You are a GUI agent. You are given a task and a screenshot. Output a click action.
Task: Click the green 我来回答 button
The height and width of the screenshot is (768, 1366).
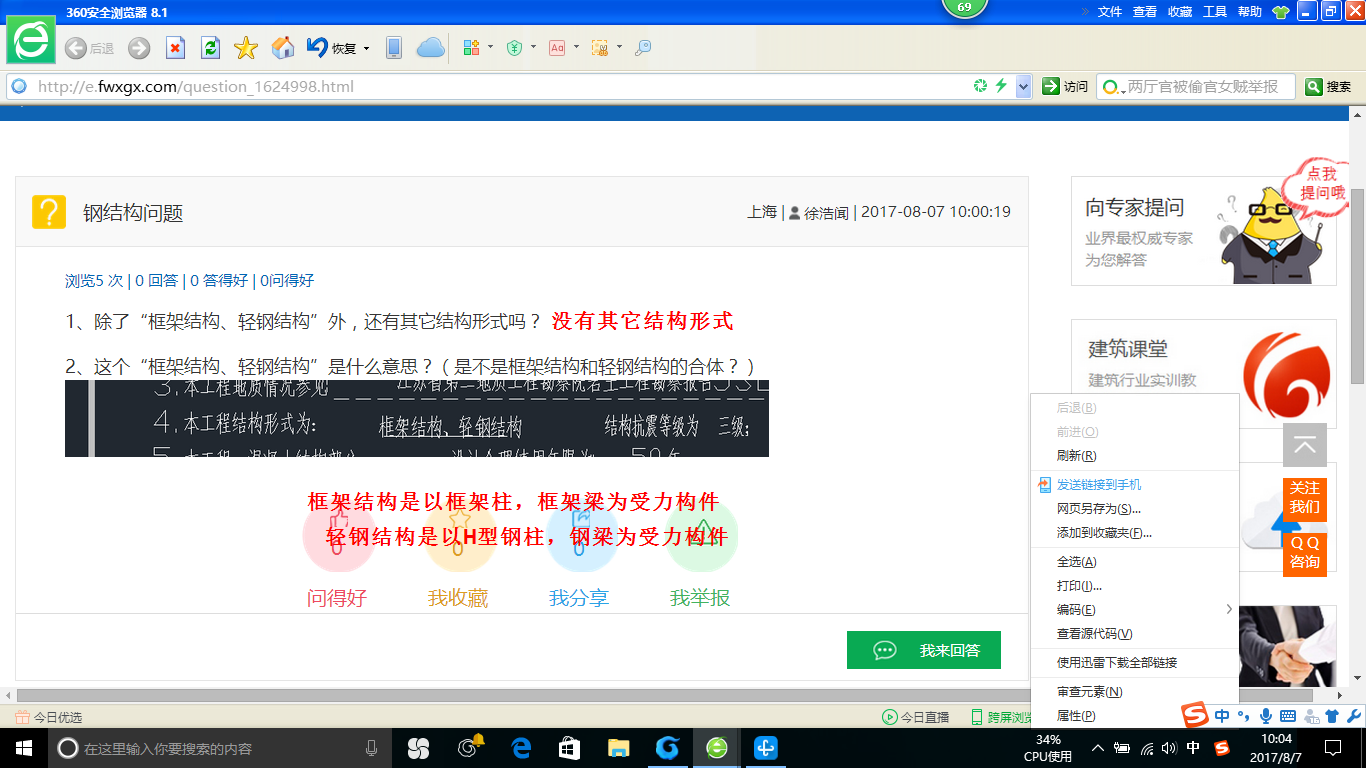(x=924, y=650)
